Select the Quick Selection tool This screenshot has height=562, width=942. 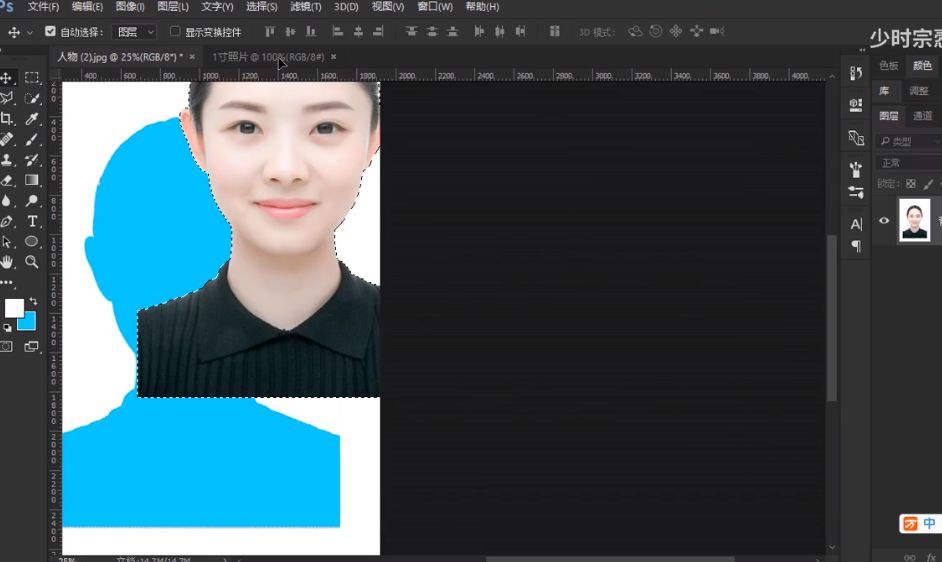coord(31,98)
